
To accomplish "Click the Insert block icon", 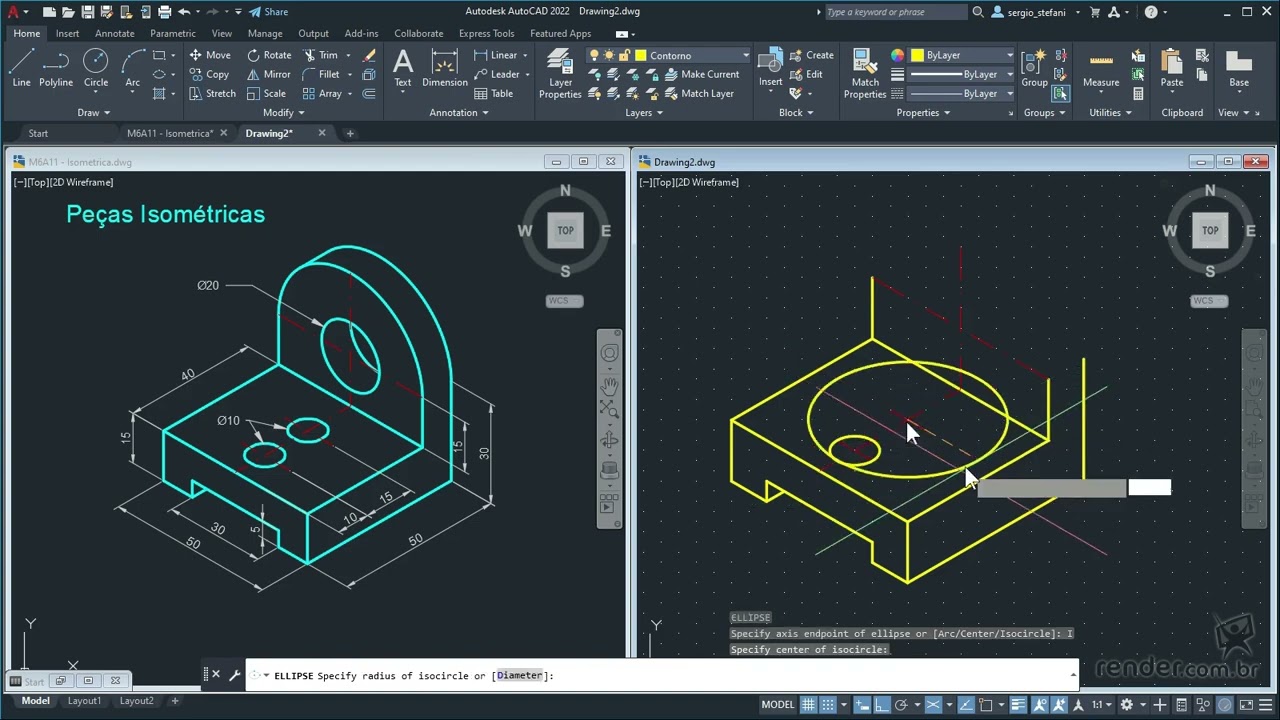I will [x=770, y=68].
